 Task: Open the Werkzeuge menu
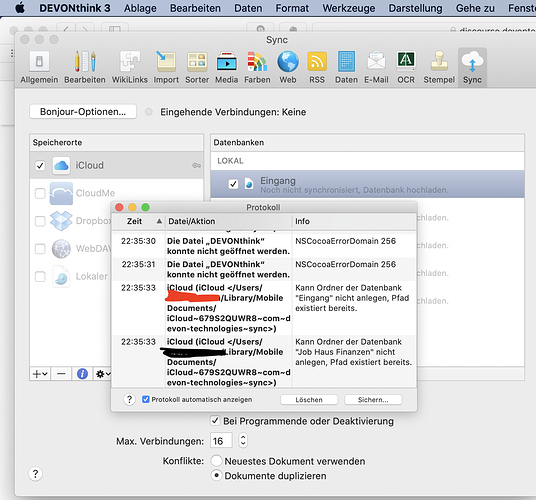coord(349,8)
